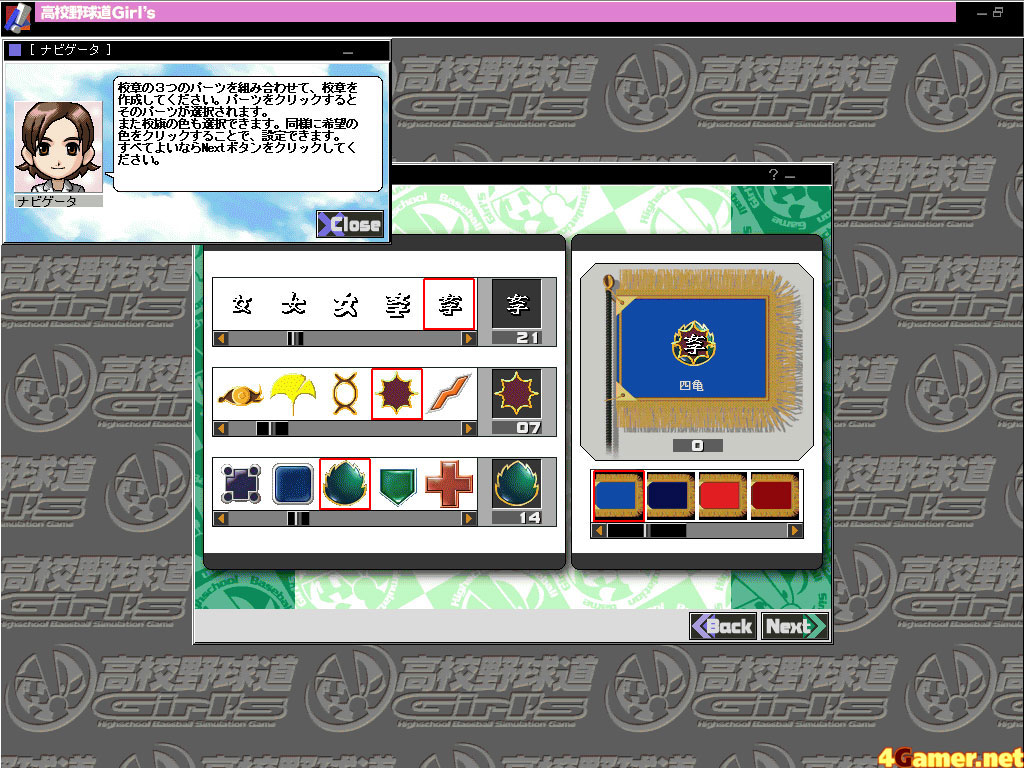Click the app icon in title bar
This screenshot has width=1024, height=768.
point(18,16)
